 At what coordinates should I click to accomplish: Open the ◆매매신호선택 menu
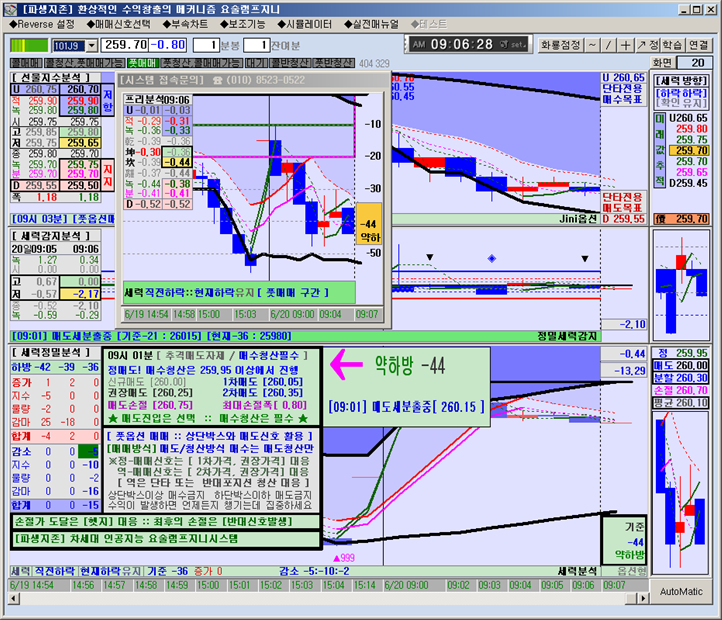coord(119,24)
